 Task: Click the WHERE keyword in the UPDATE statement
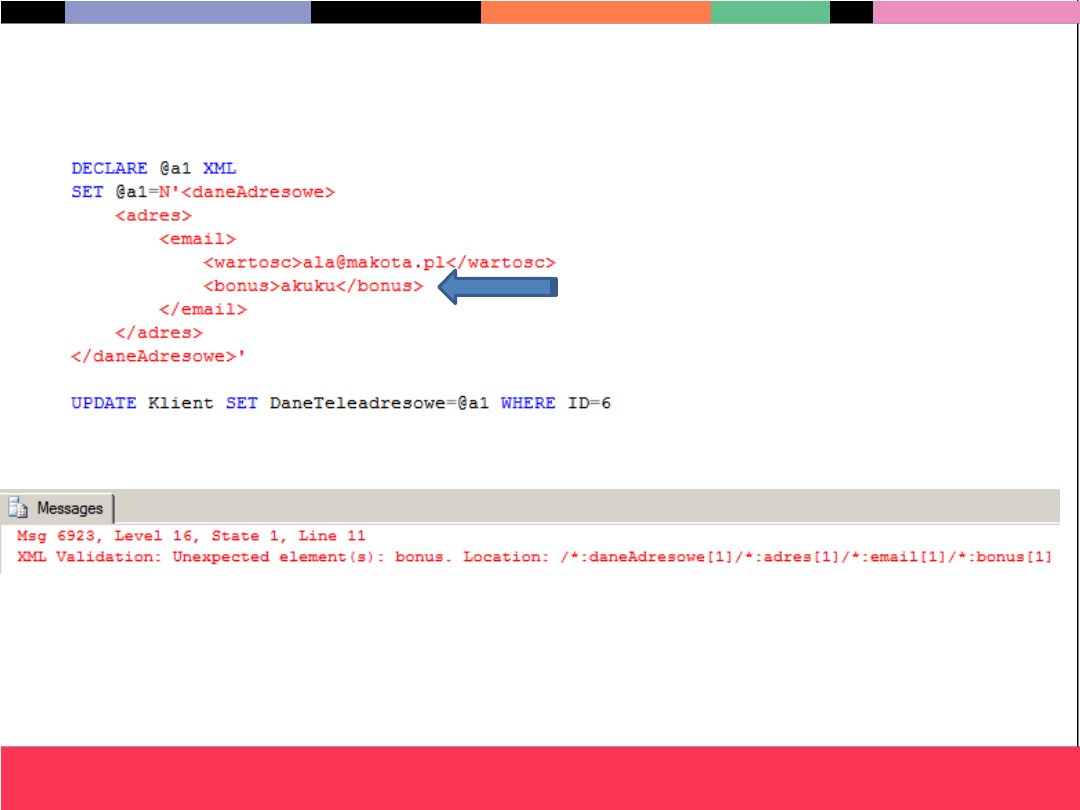point(528,403)
